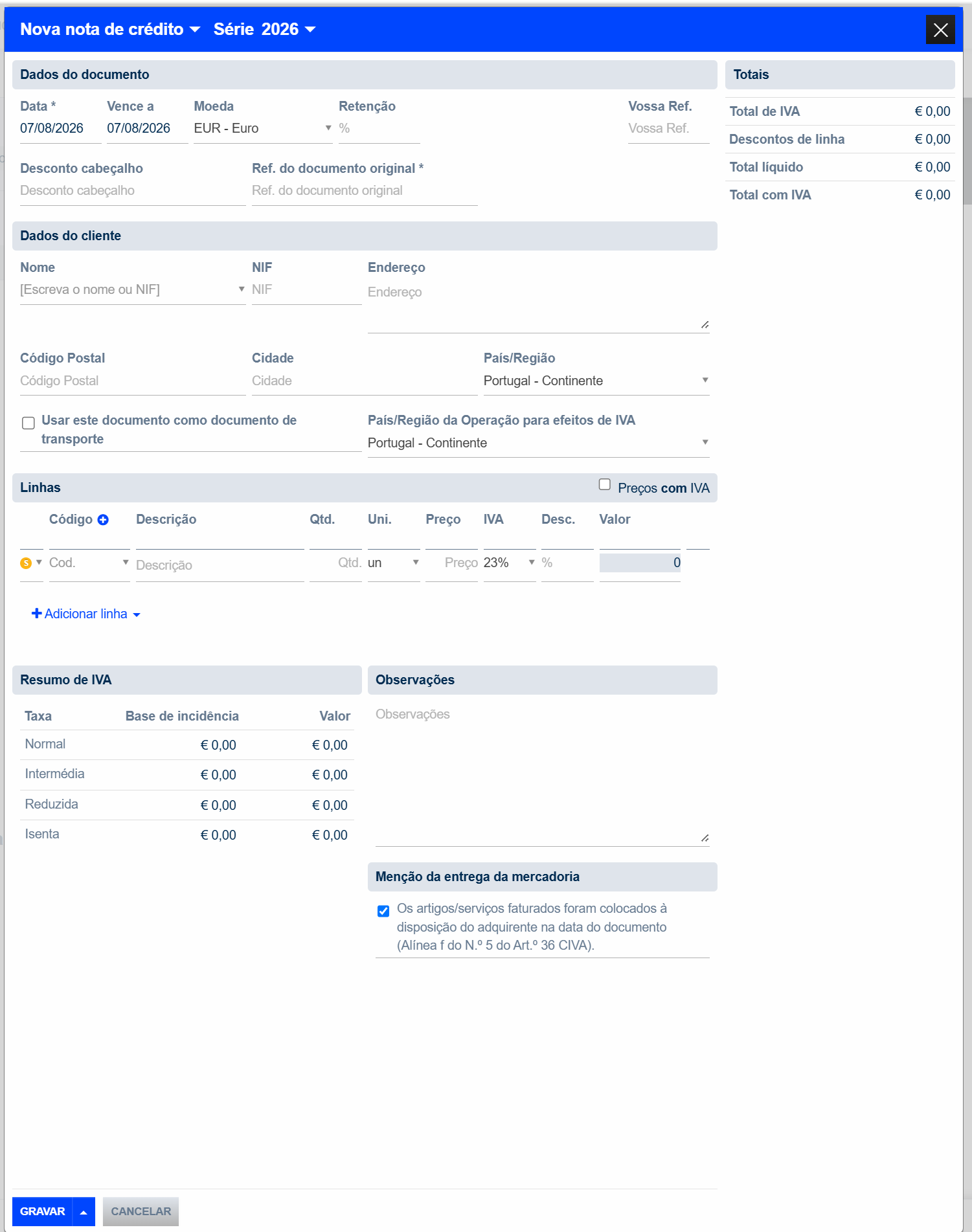
Task: Close the credit note dialog
Action: click(940, 30)
